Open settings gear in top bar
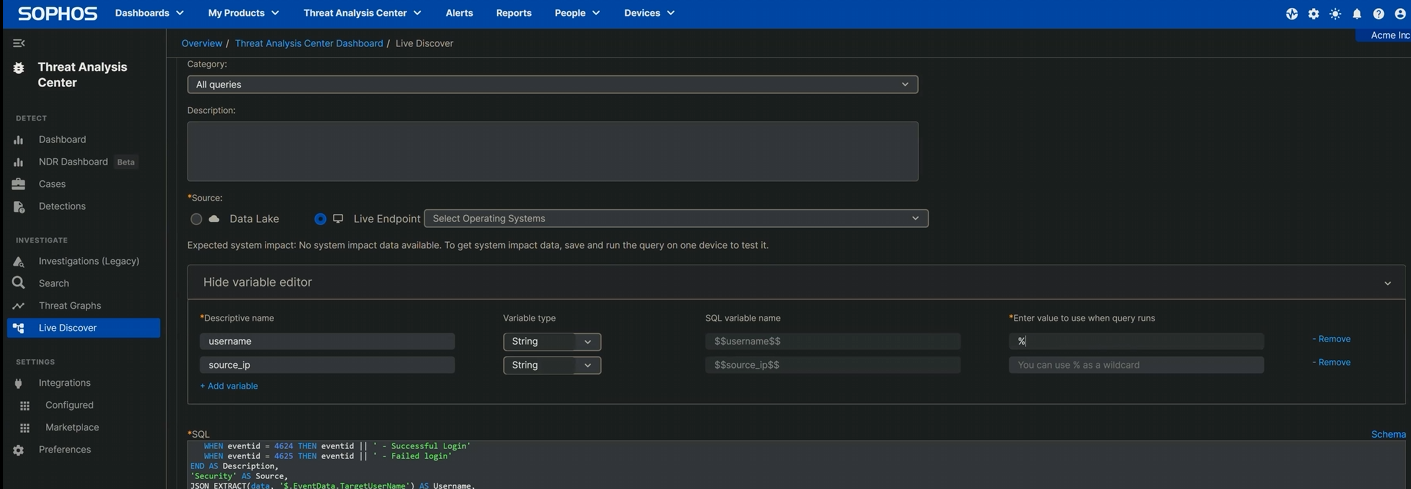This screenshot has height=489, width=1411. point(1314,14)
